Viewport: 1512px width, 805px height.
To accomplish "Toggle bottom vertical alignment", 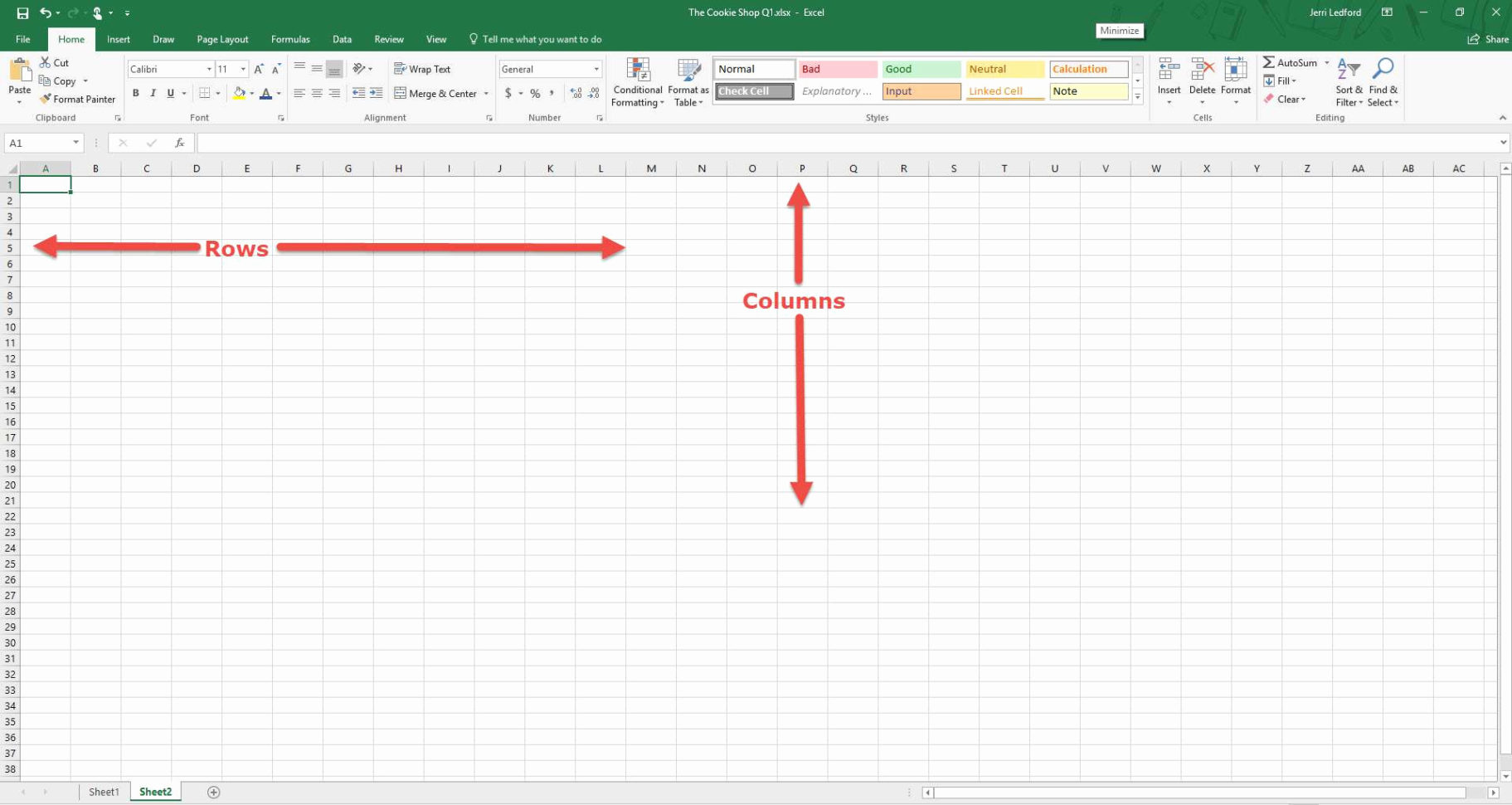I will click(334, 70).
